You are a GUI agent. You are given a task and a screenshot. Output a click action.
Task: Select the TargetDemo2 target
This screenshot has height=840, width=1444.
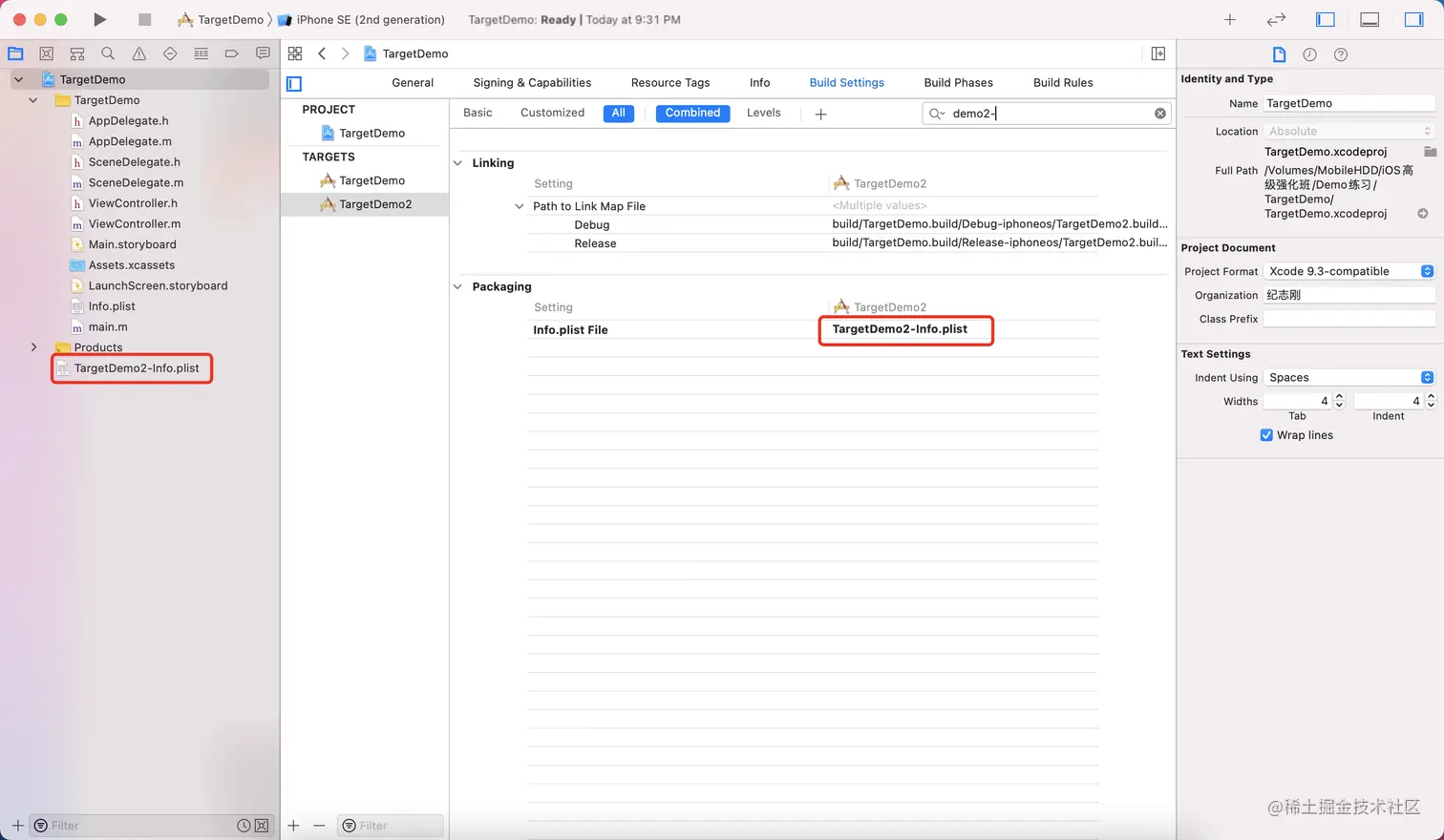pos(365,204)
